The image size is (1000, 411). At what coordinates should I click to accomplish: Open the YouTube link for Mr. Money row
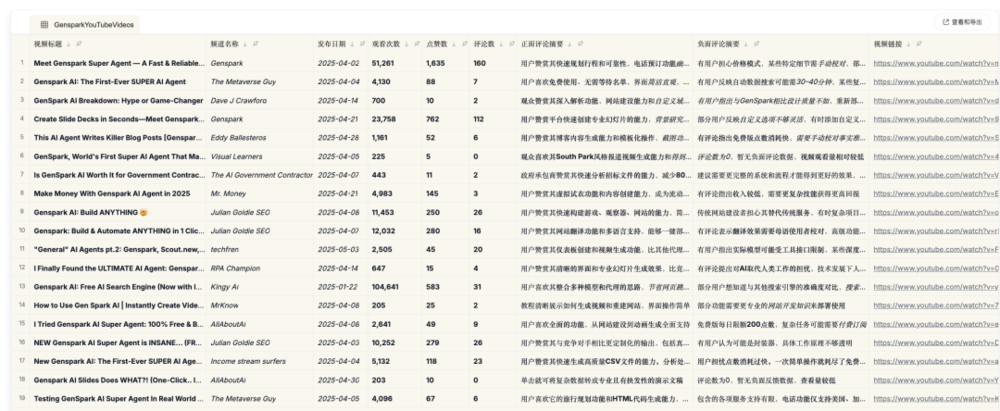(935, 192)
